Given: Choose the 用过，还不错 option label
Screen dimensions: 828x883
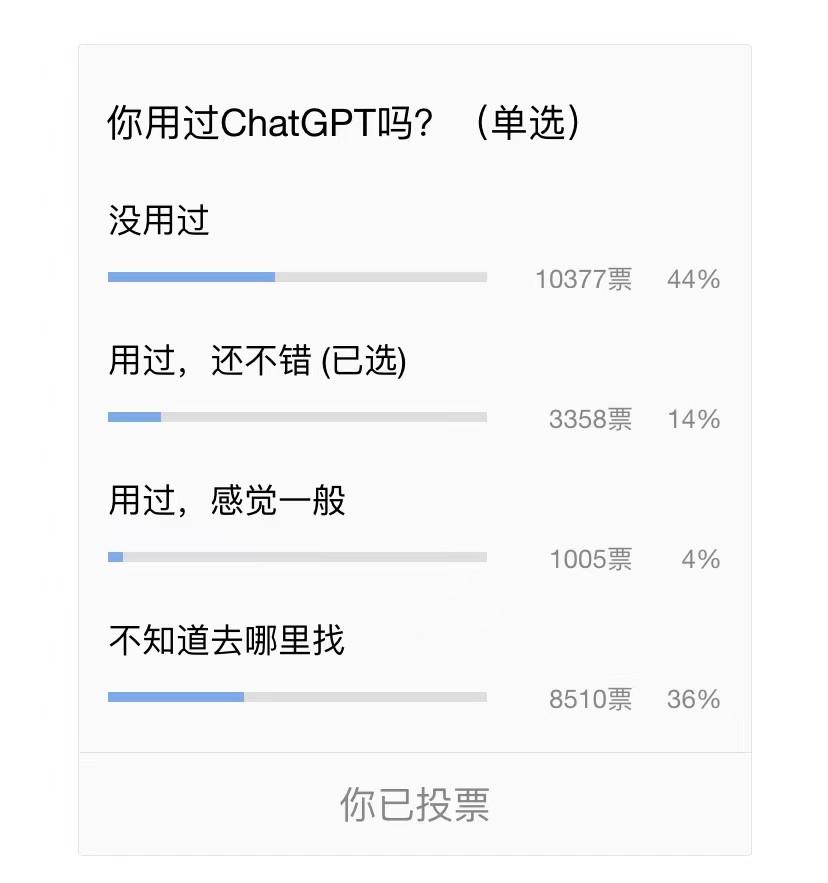Looking at the screenshot, I should [x=210, y=361].
